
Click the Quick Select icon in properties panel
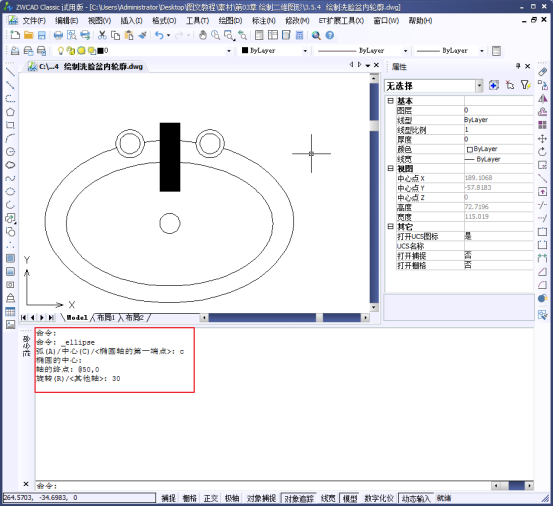coord(525,85)
